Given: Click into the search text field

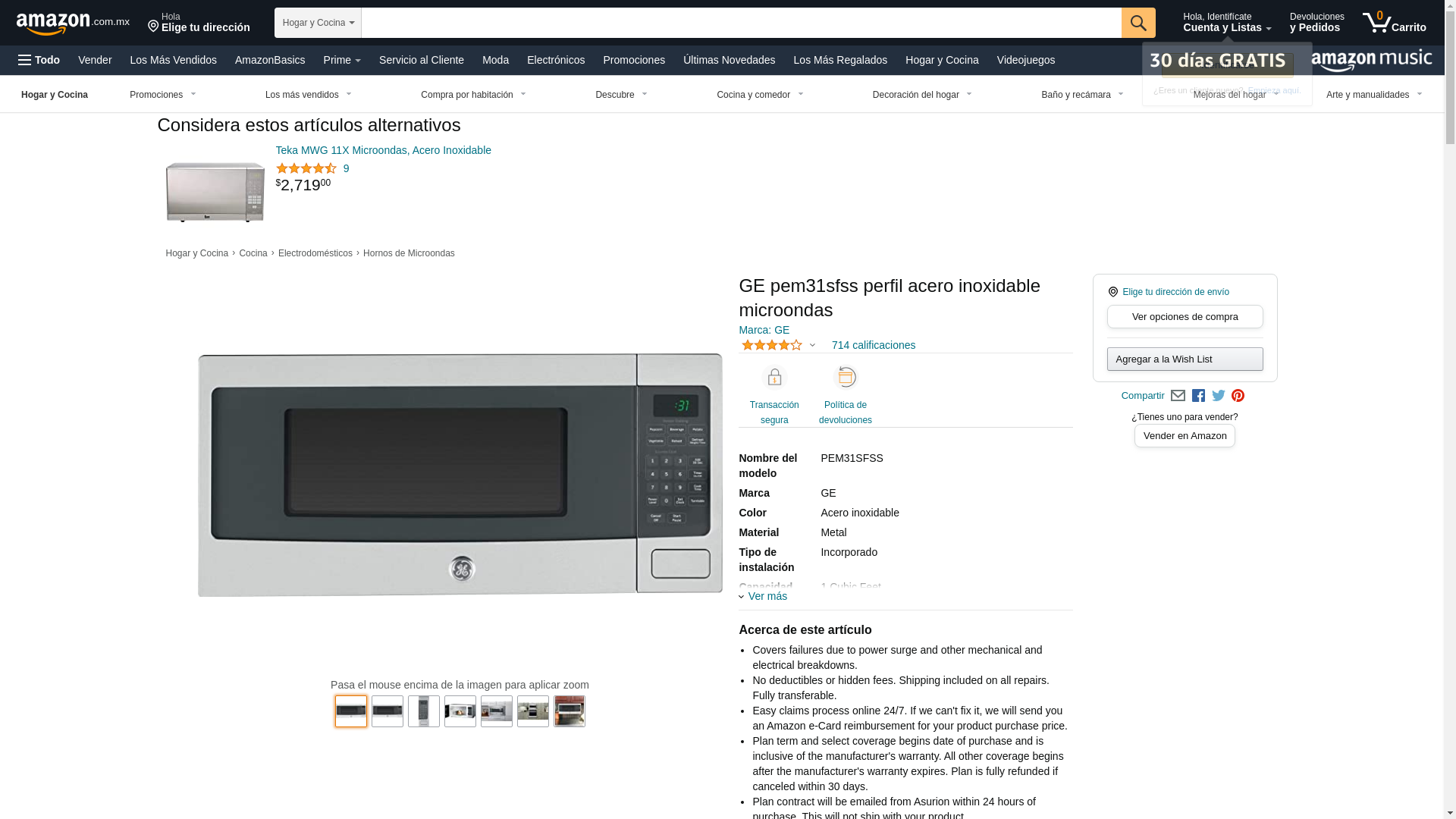Looking at the screenshot, I should coord(741,23).
